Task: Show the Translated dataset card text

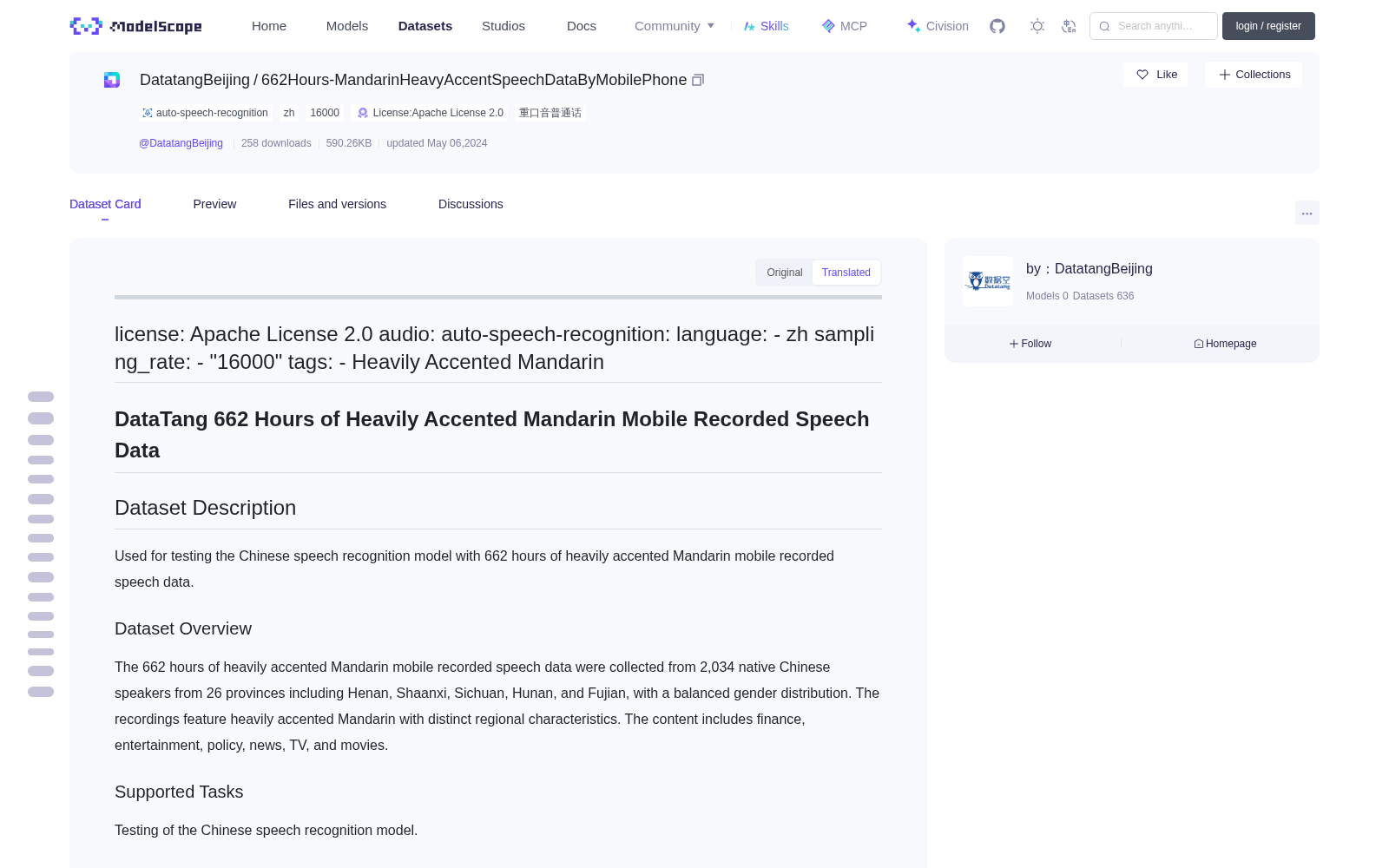Action: pyautogui.click(x=846, y=273)
